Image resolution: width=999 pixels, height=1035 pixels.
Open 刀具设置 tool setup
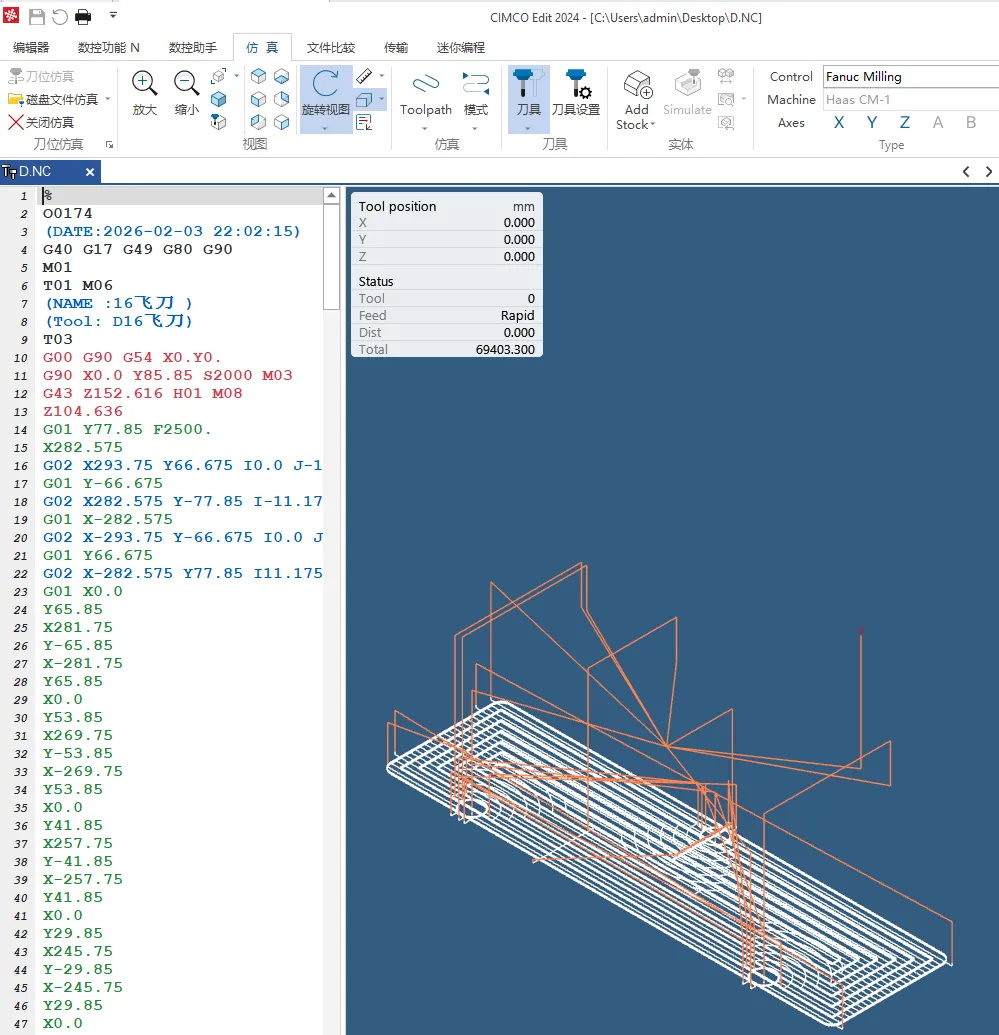[576, 93]
